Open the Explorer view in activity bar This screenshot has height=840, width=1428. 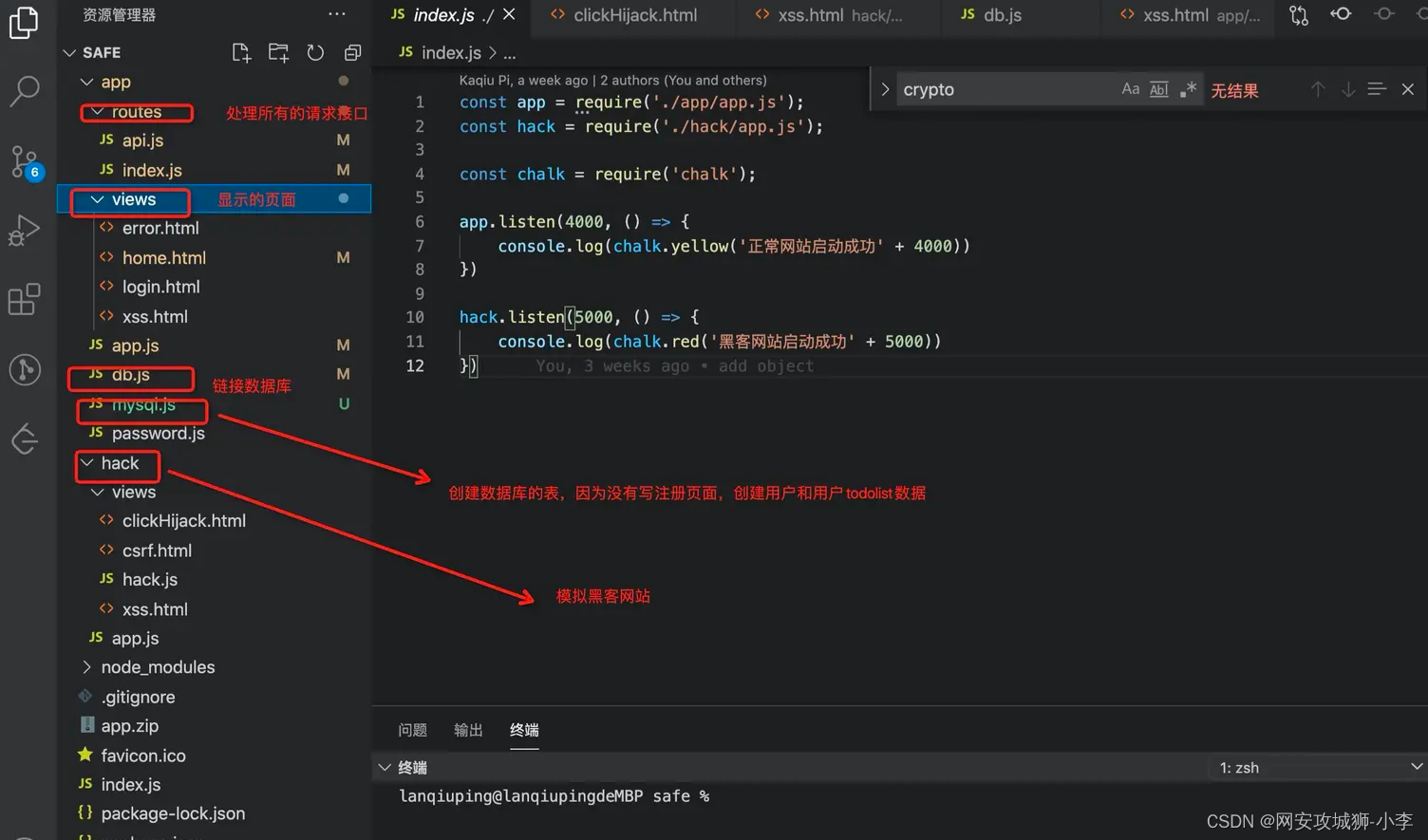pyautogui.click(x=24, y=22)
